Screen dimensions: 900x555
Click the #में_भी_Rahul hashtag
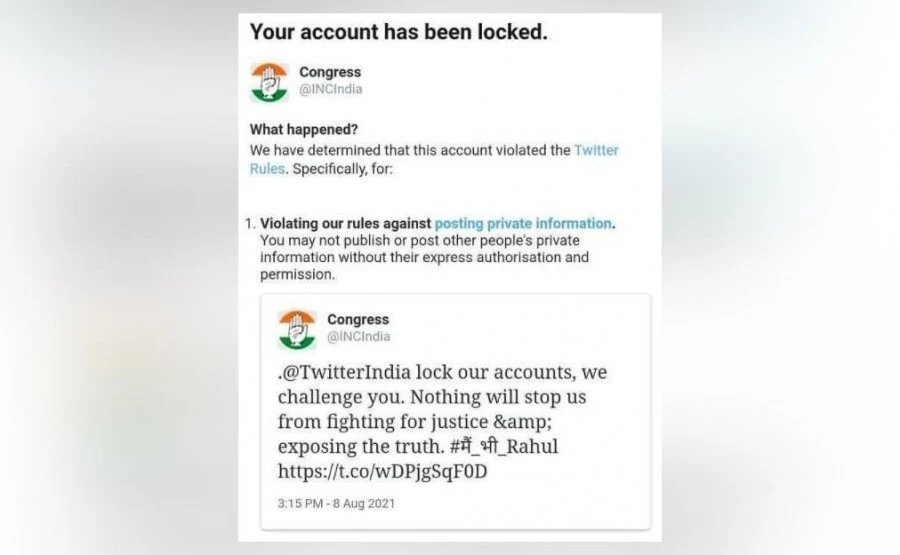[x=507, y=446]
